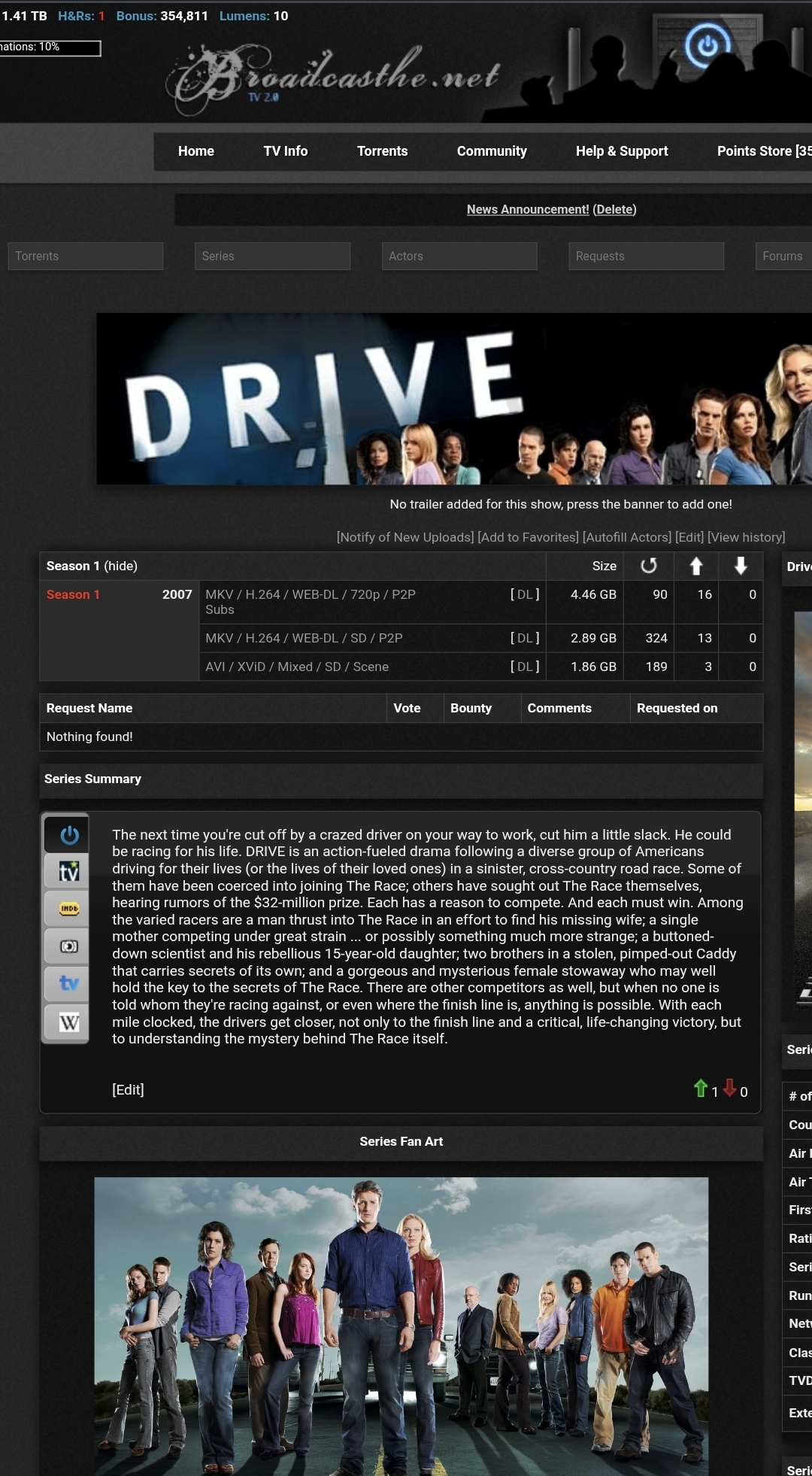The width and height of the screenshot is (812, 1476).
Task: Focus the Requests search field
Action: point(647,256)
